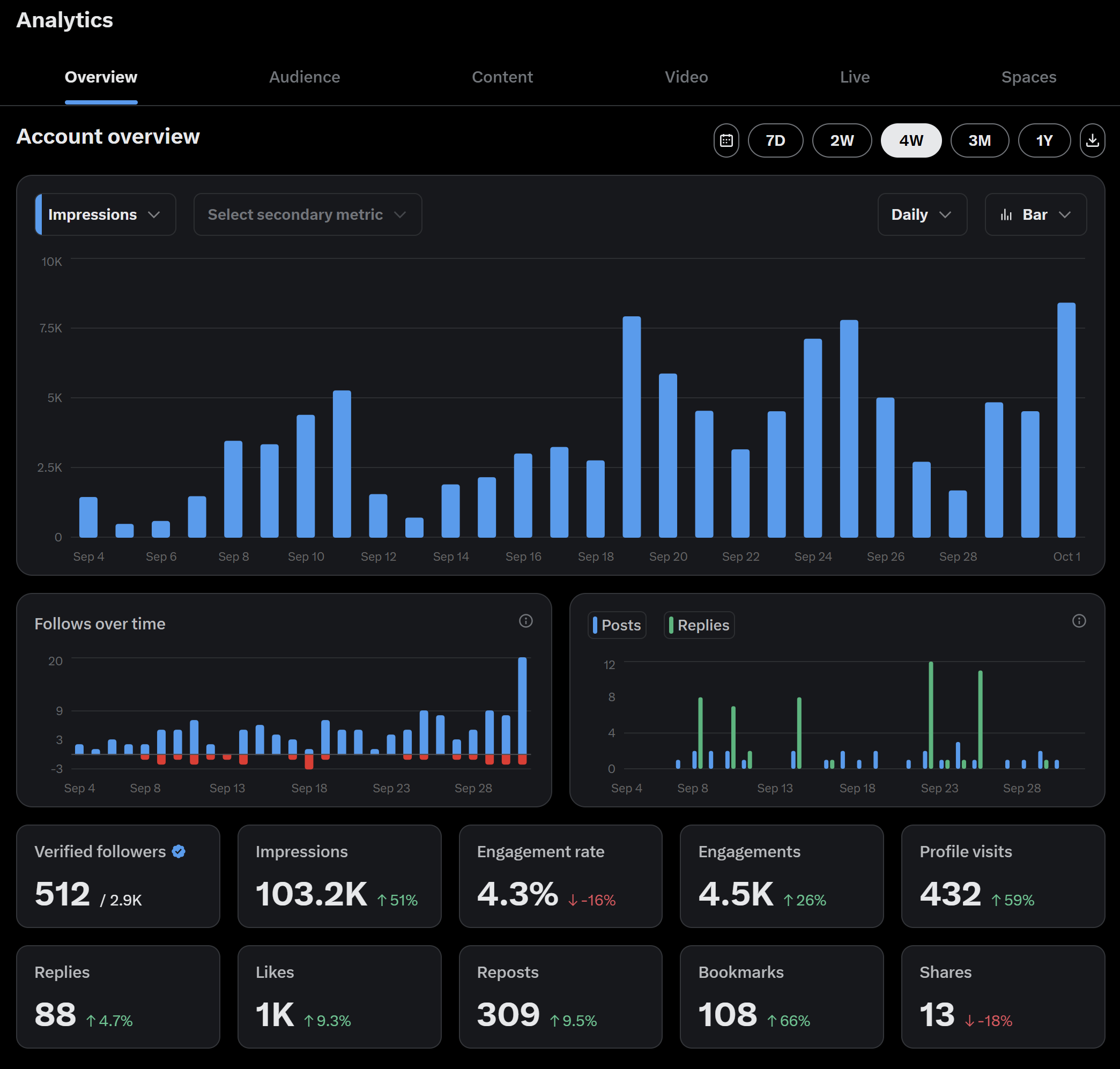Open the custom date range calendar icon
1120x1069 pixels.
point(725,140)
